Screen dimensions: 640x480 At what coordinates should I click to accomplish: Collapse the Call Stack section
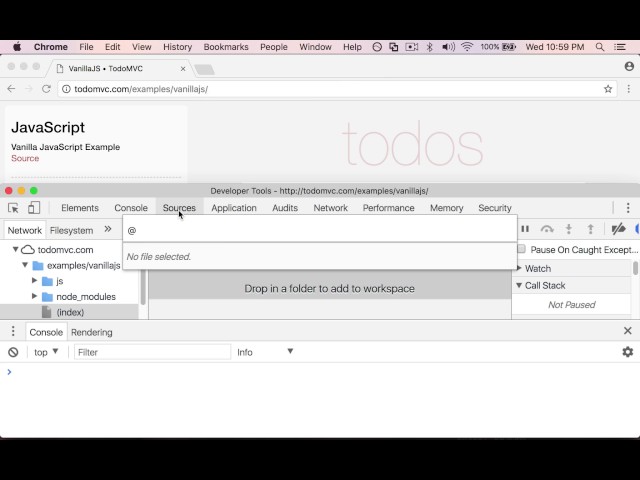point(519,285)
